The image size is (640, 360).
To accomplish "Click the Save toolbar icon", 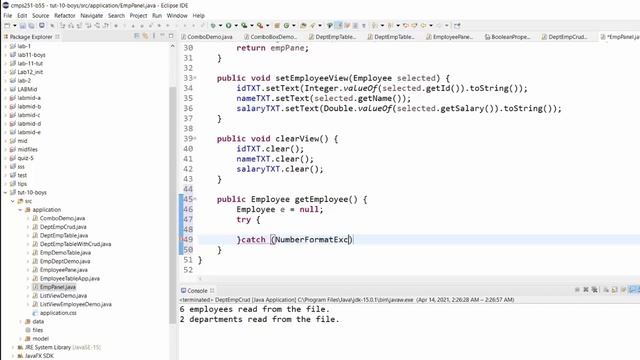I will [22, 25].
